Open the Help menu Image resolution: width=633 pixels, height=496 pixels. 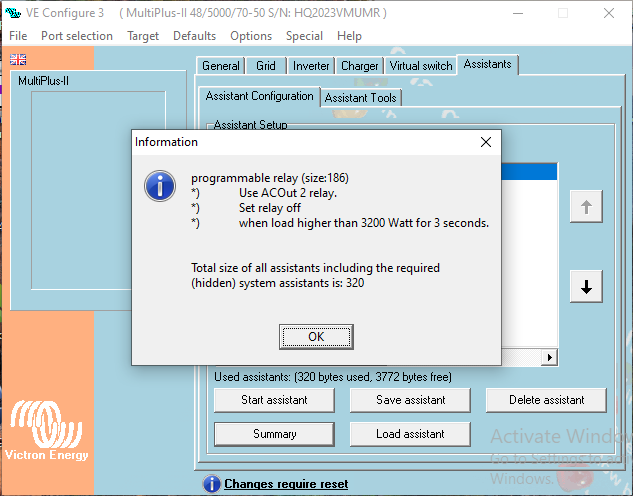tap(349, 36)
